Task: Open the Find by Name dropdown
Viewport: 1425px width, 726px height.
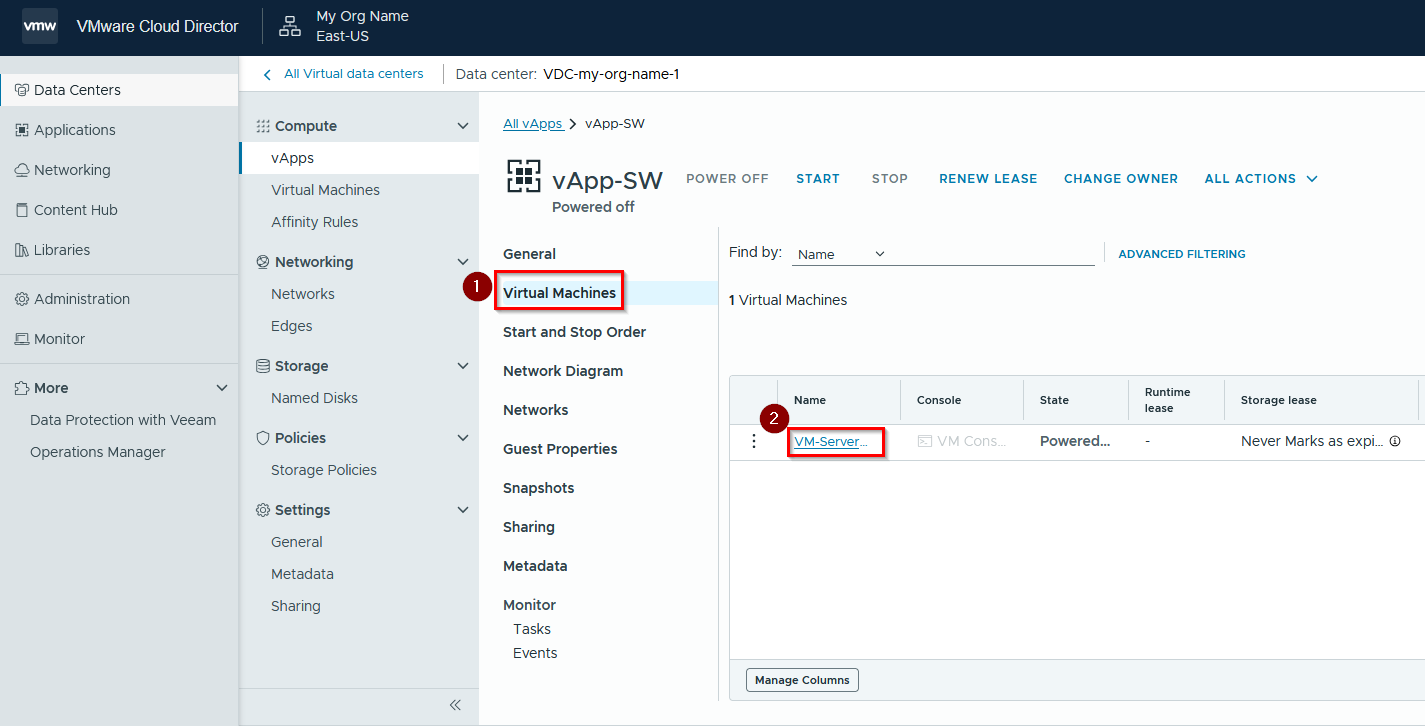Action: coord(842,254)
